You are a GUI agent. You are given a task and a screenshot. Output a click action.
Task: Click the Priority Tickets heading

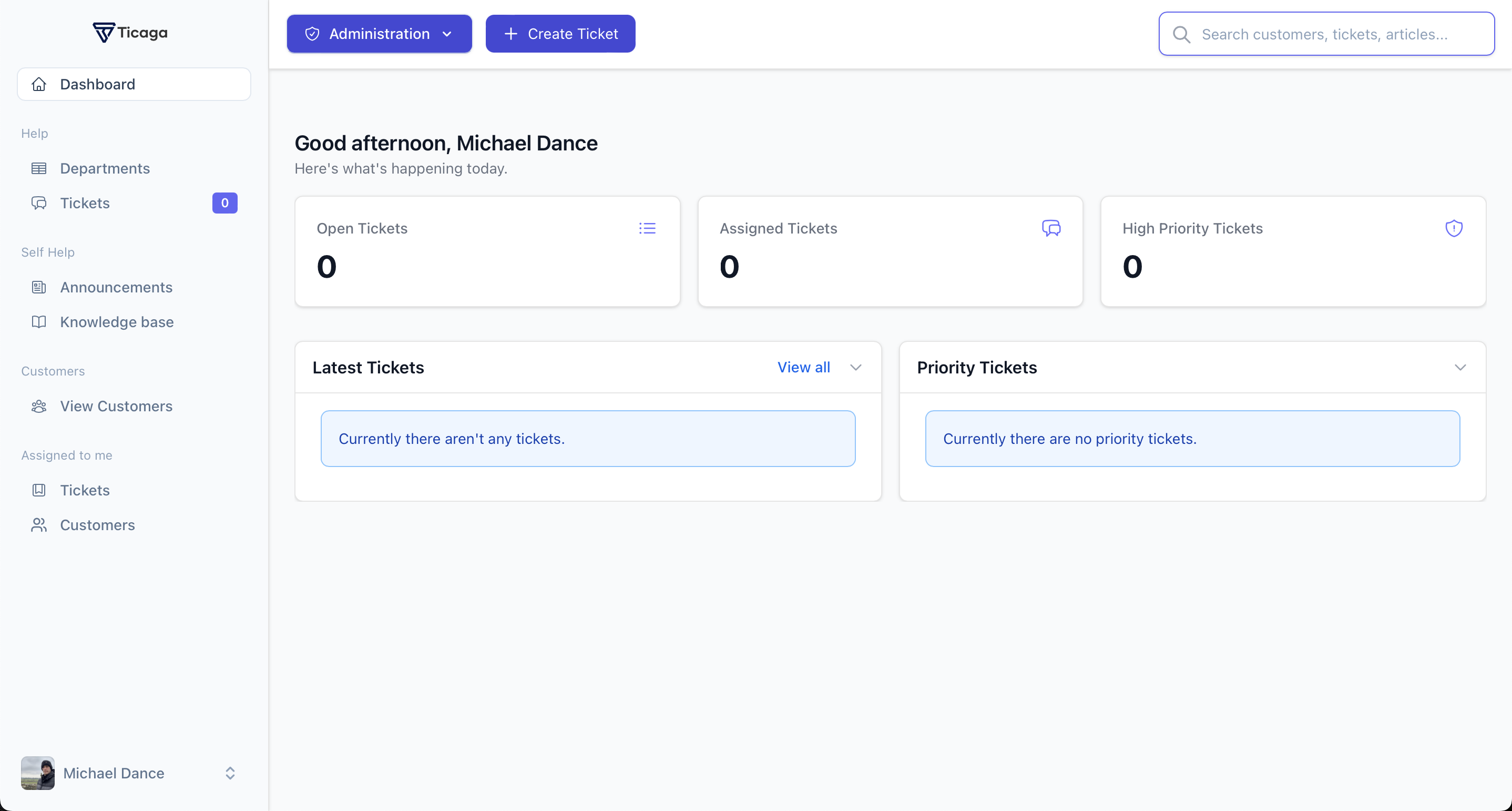point(977,367)
